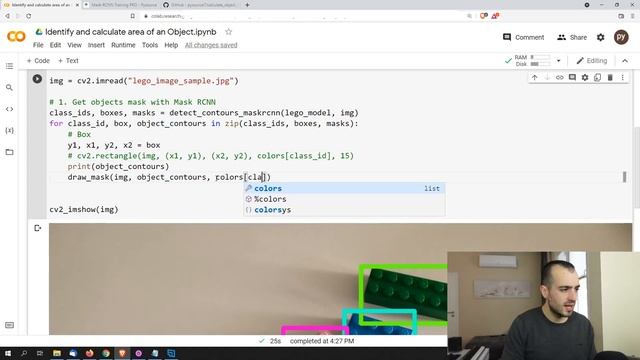Open the variables inspector sidebar icon
640x360 pixels.
point(9,131)
